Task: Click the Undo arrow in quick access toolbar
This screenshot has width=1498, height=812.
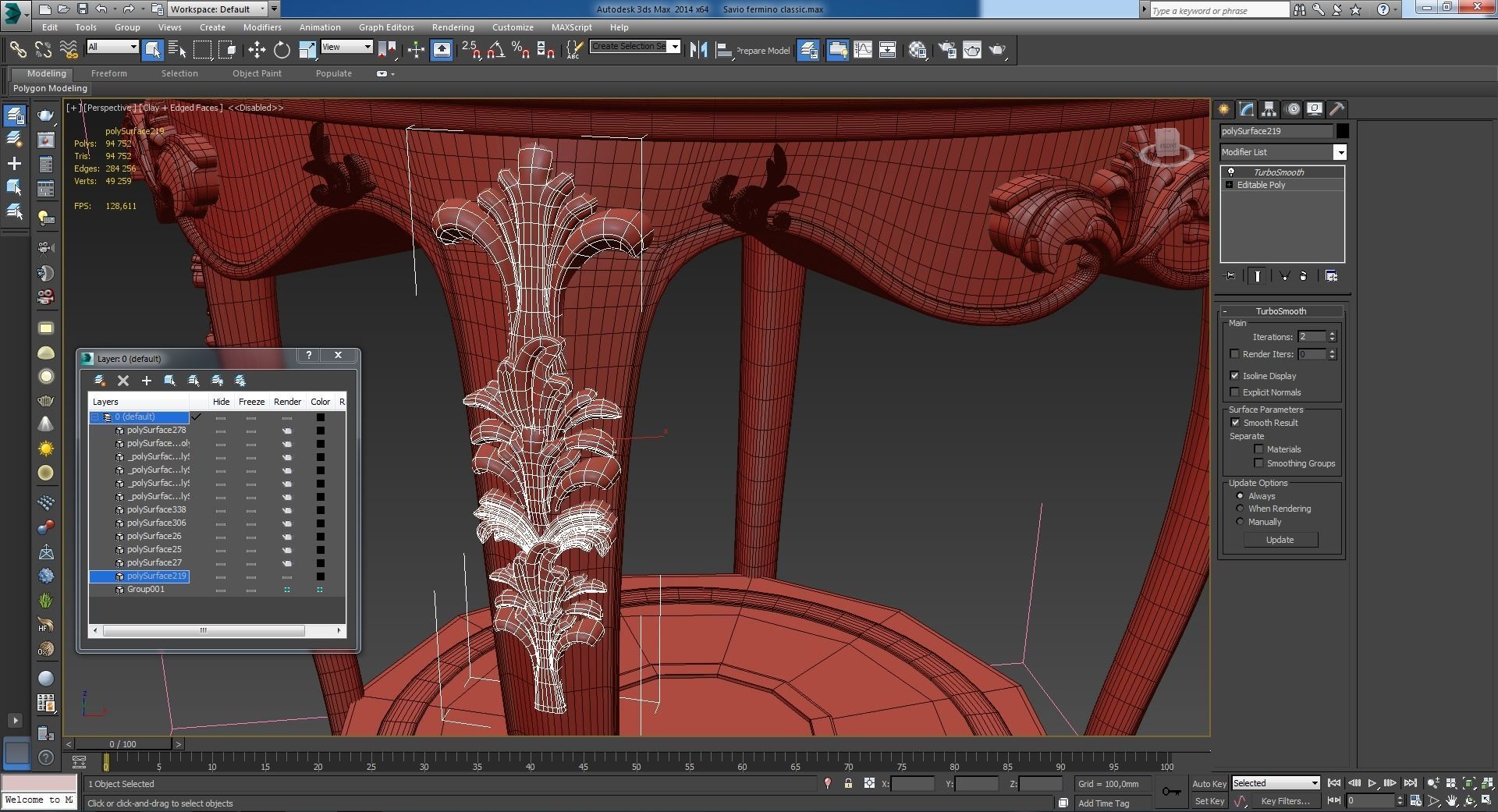Action: [102, 9]
